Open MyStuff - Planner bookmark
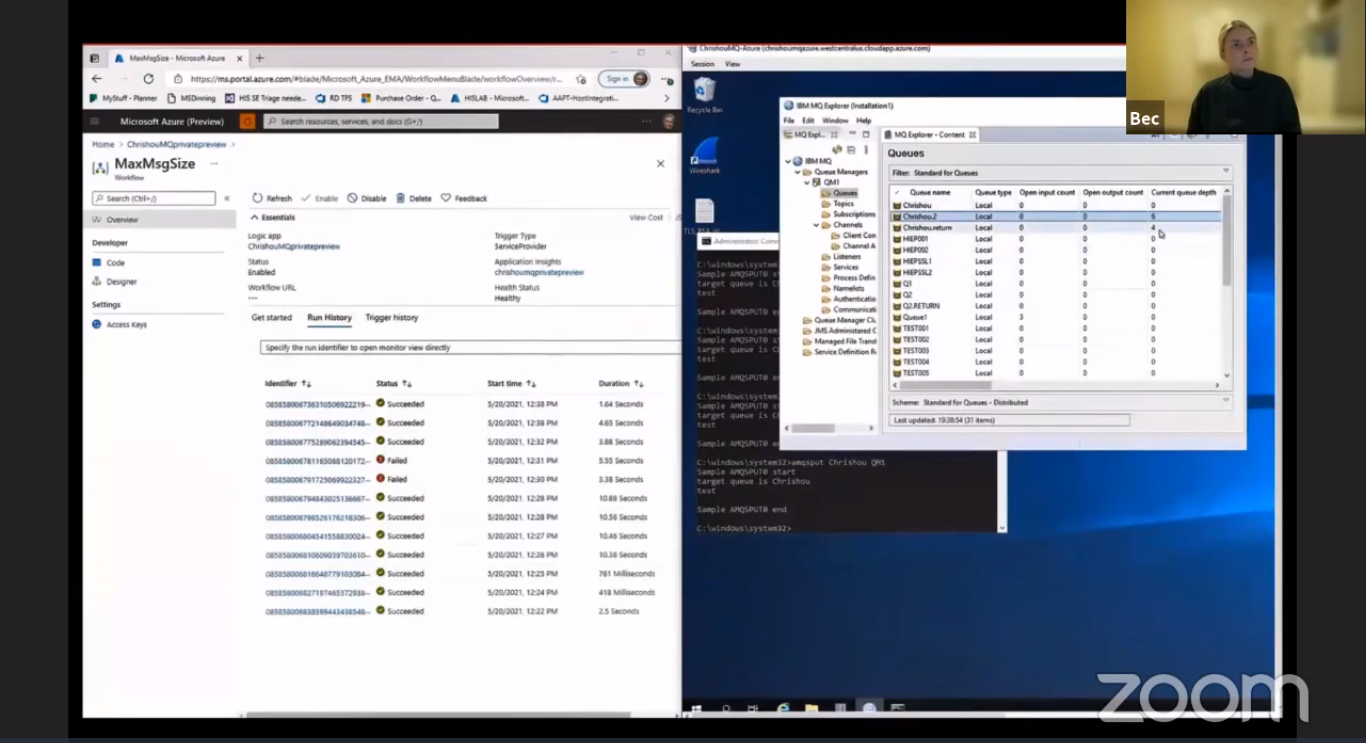The width and height of the screenshot is (1366, 743). tap(124, 98)
